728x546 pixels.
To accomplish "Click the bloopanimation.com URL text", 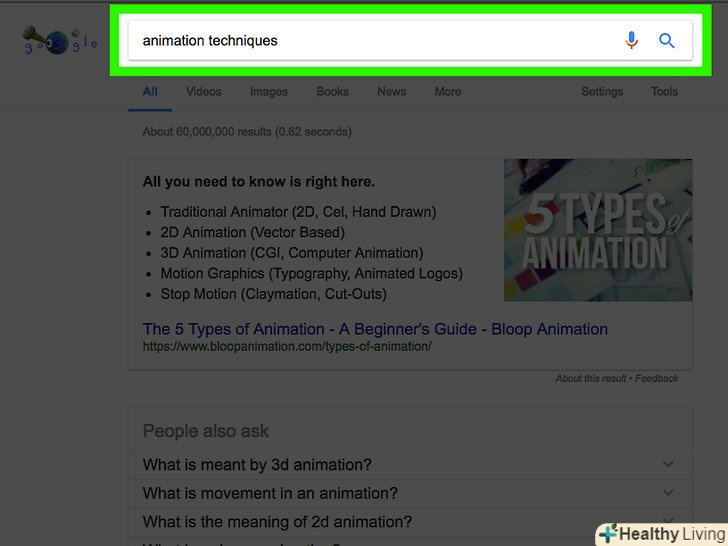I will click(x=287, y=347).
